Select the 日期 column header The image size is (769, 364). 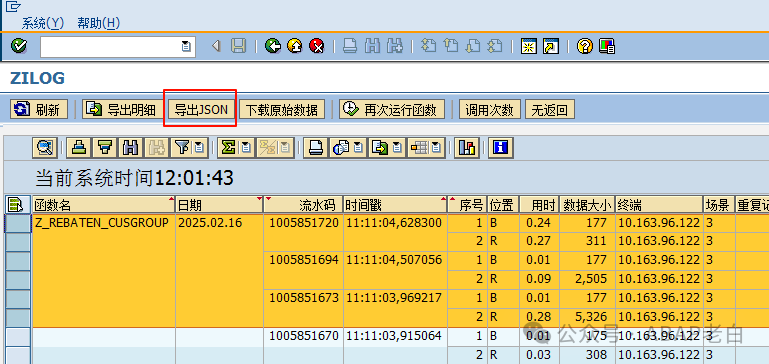tap(220, 205)
